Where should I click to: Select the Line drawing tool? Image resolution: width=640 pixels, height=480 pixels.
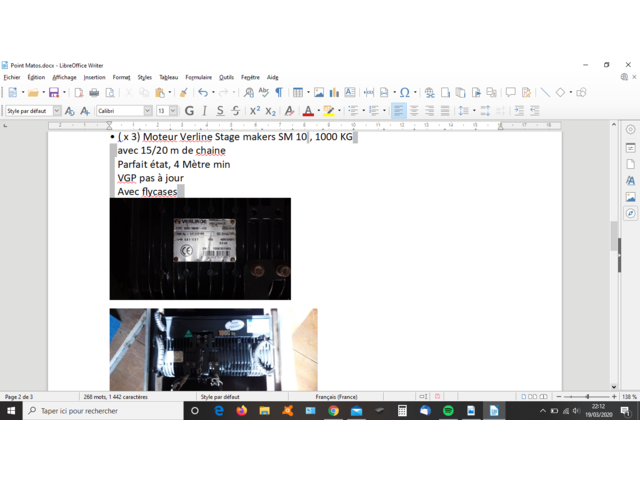click(x=545, y=93)
